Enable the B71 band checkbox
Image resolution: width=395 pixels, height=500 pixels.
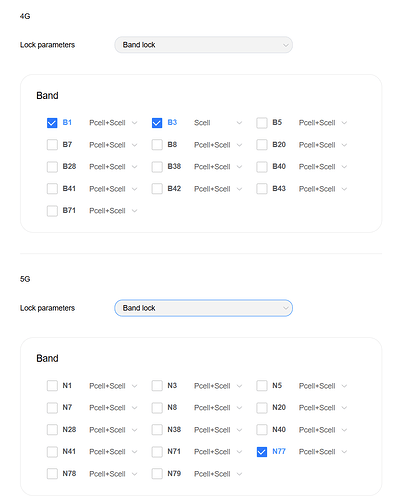click(x=52, y=211)
